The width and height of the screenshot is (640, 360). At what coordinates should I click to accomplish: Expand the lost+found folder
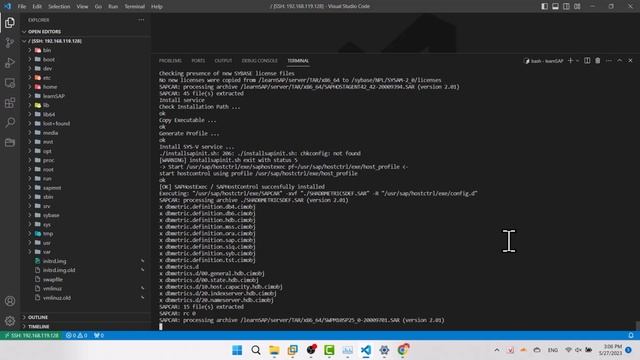click(x=86, y=123)
